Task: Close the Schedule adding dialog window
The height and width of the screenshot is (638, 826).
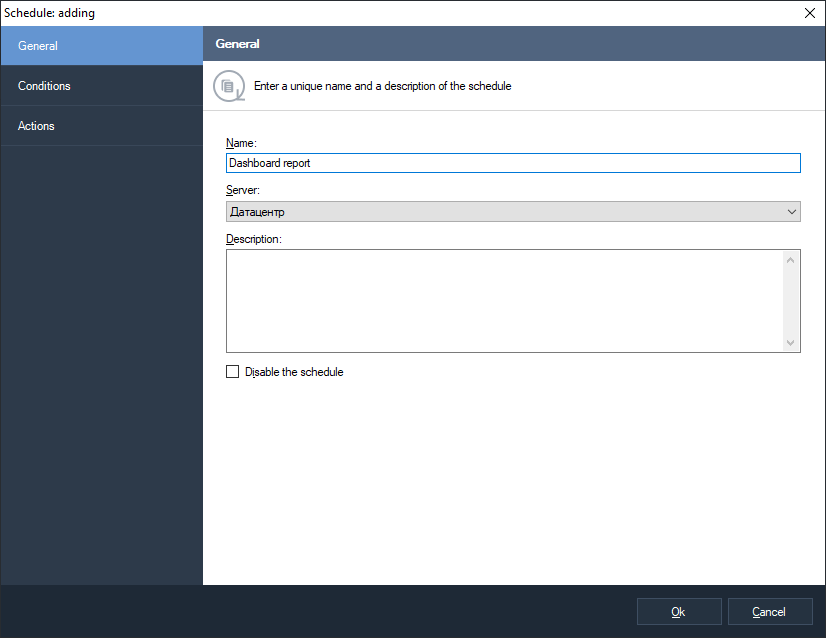Action: point(810,13)
